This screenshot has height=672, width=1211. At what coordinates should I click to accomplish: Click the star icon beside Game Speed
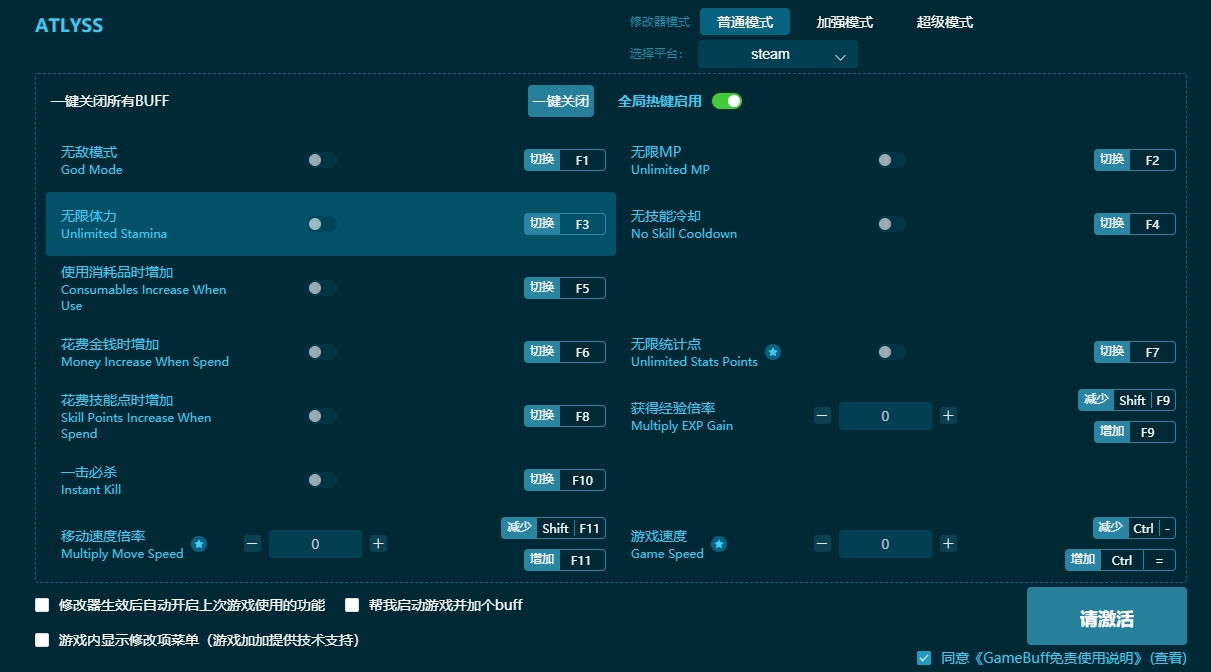(721, 546)
